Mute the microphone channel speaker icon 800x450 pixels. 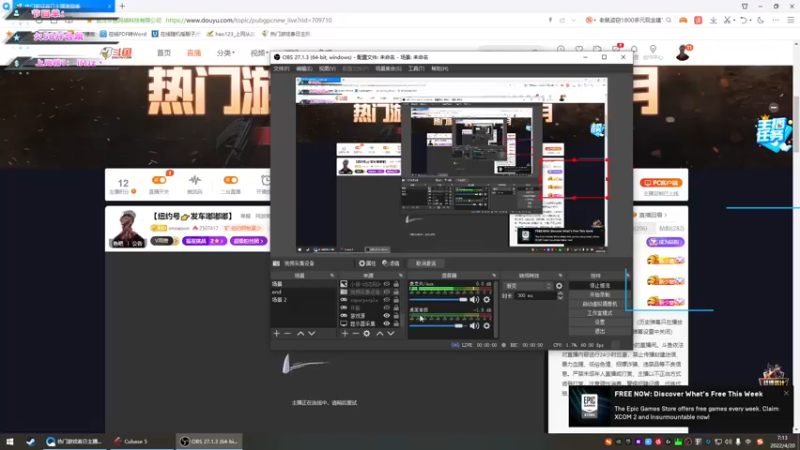(474, 299)
